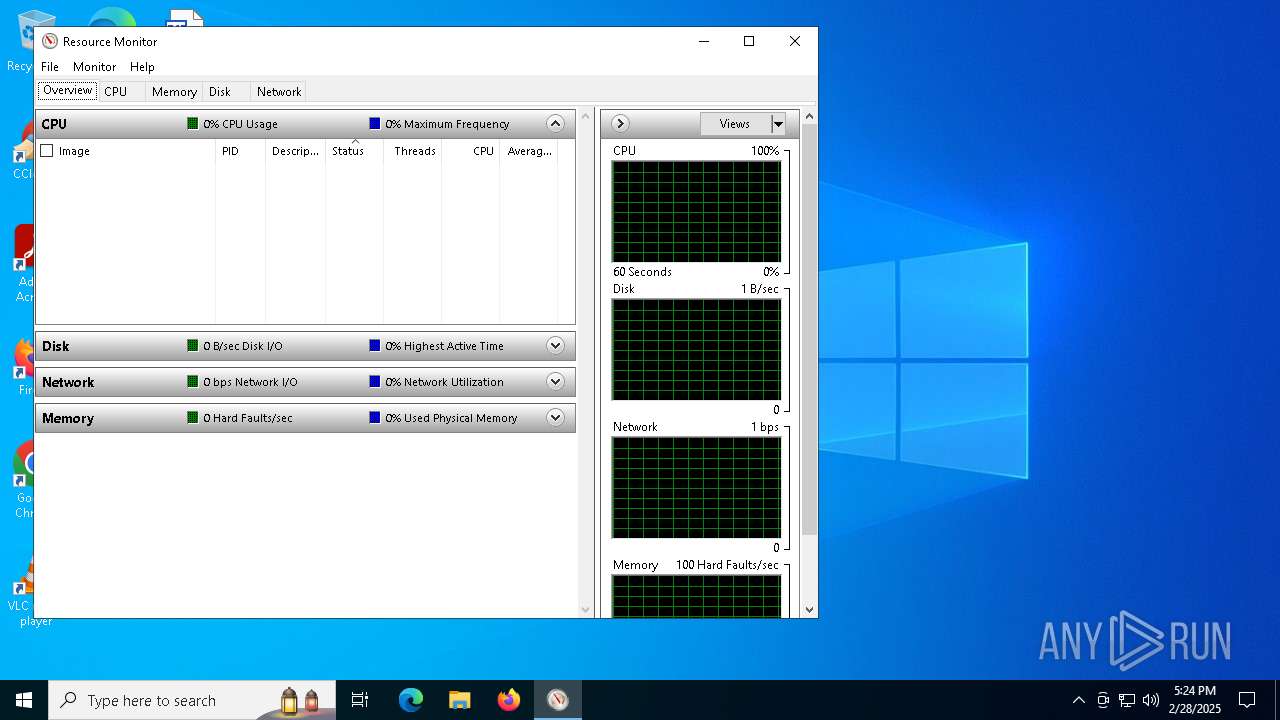This screenshot has width=1280, height=720.
Task: Click the Disk section header label
Action: pyautogui.click(x=56, y=346)
